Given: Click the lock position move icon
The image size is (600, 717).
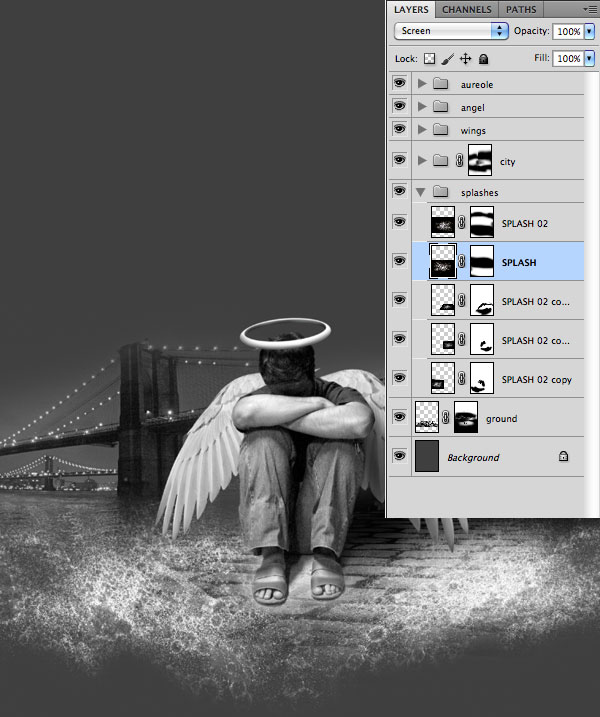Looking at the screenshot, I should coord(465,59).
